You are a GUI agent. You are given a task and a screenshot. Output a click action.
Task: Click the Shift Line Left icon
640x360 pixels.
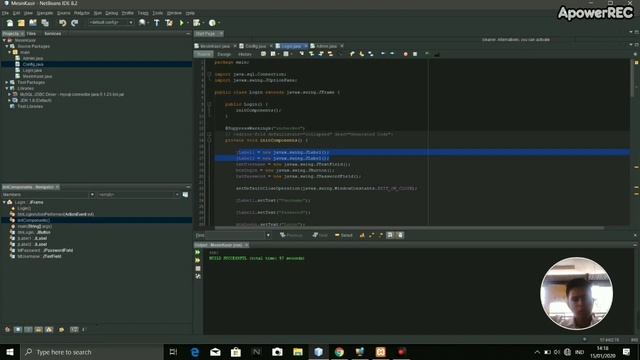pos(383,54)
